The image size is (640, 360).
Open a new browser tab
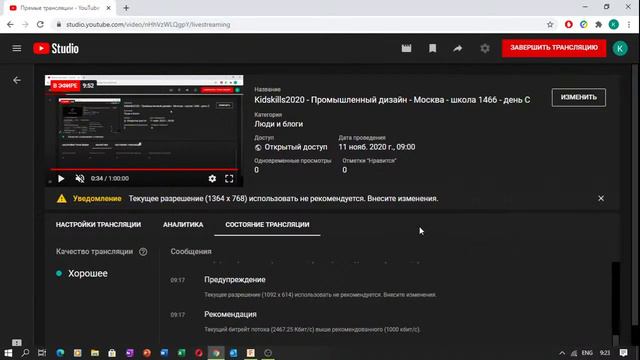coord(126,8)
